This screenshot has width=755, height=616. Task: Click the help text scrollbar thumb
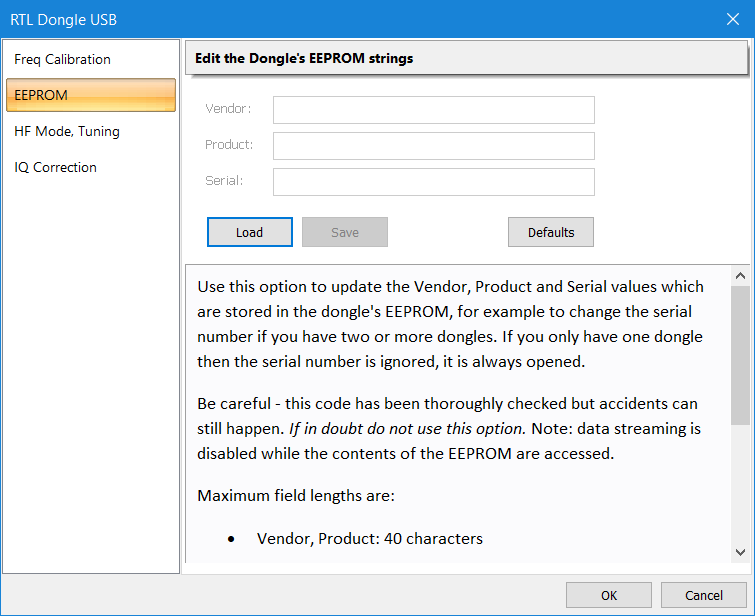point(740,355)
